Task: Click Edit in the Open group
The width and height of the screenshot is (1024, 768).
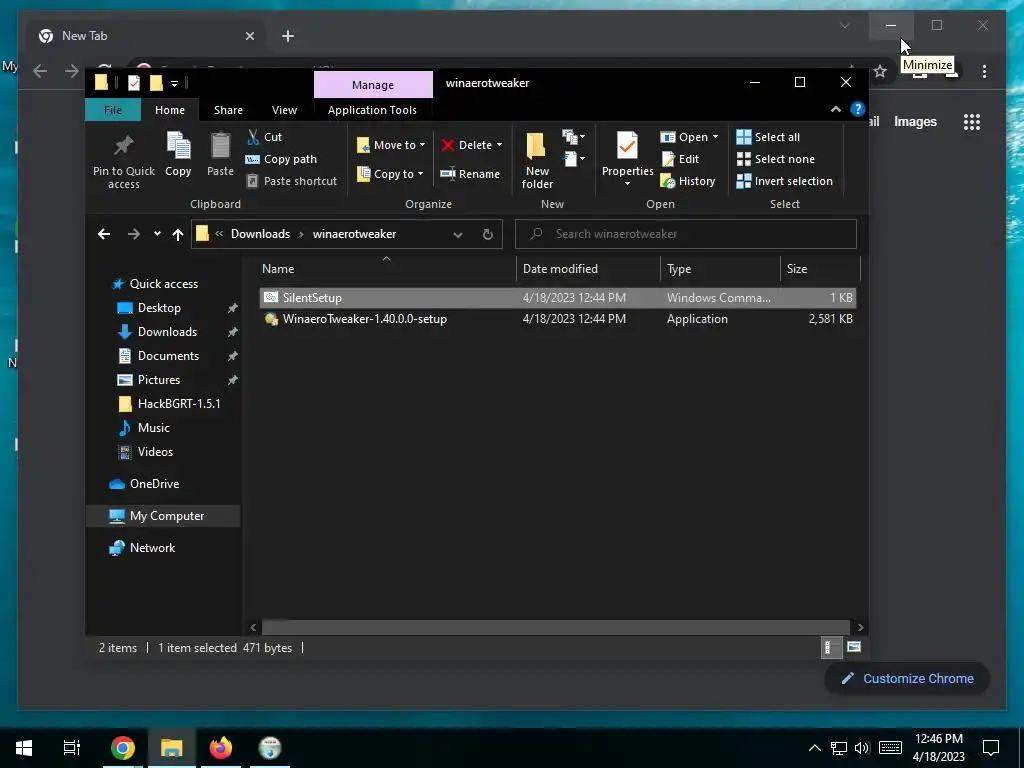Action: point(680,159)
